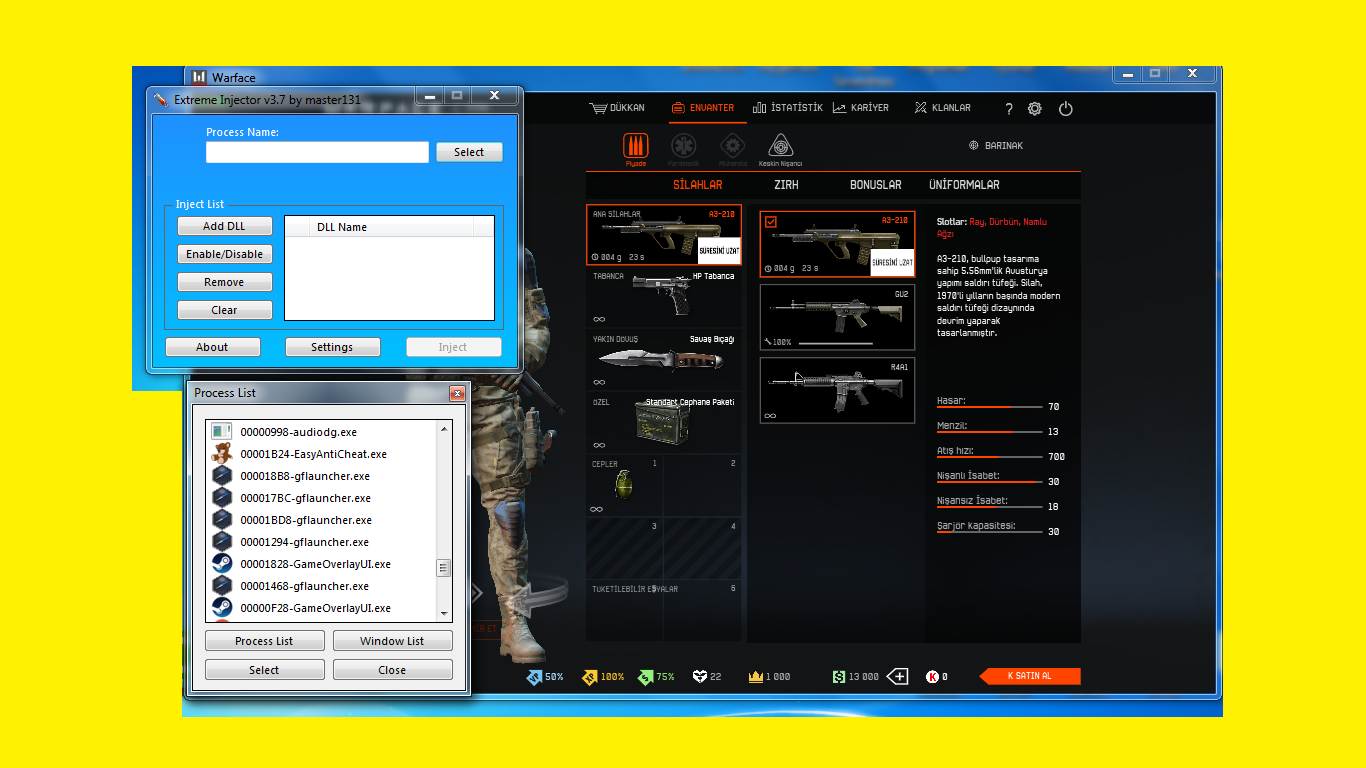1366x768 pixels.
Task: Switch to the Zırh sub-tab
Action: [x=786, y=185]
